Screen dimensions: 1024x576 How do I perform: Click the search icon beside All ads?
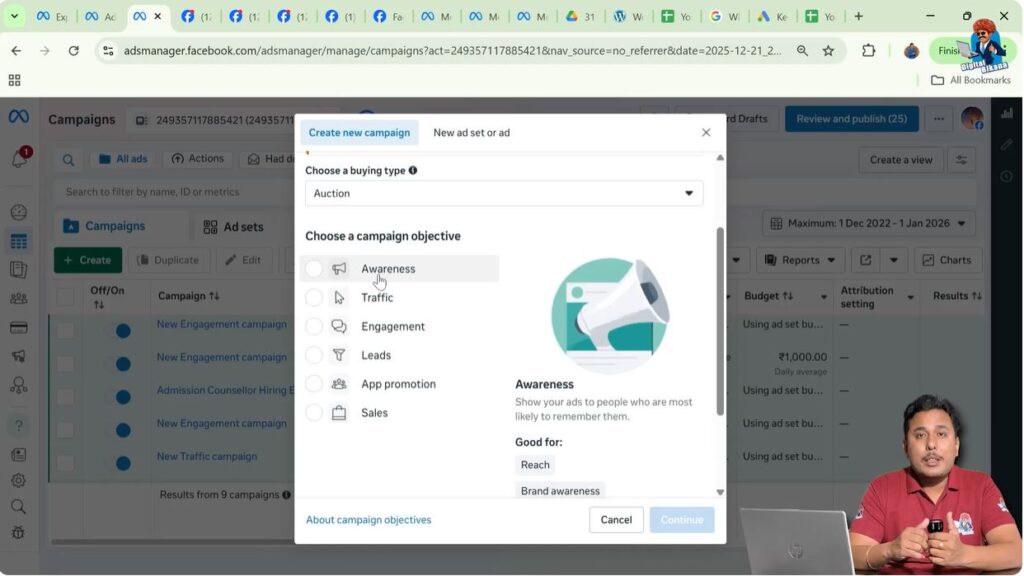click(68, 159)
